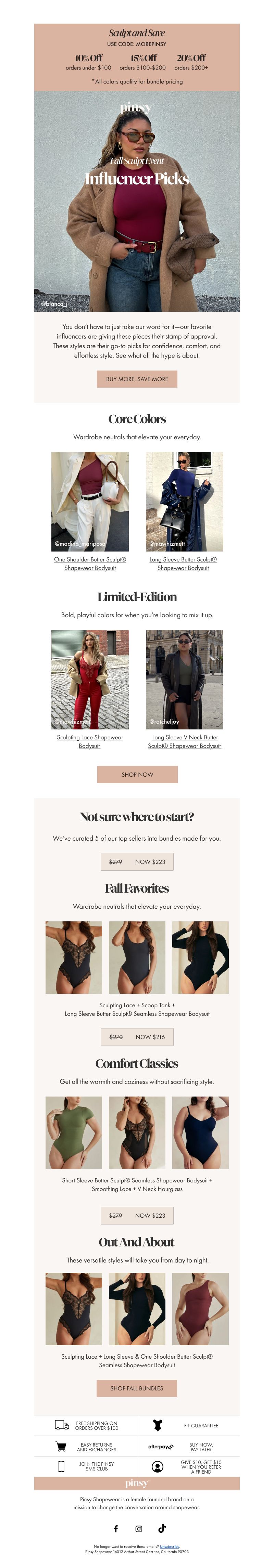The height and width of the screenshot is (1568, 274).
Task: Click the Influencer Picks hero image
Action: point(137,202)
